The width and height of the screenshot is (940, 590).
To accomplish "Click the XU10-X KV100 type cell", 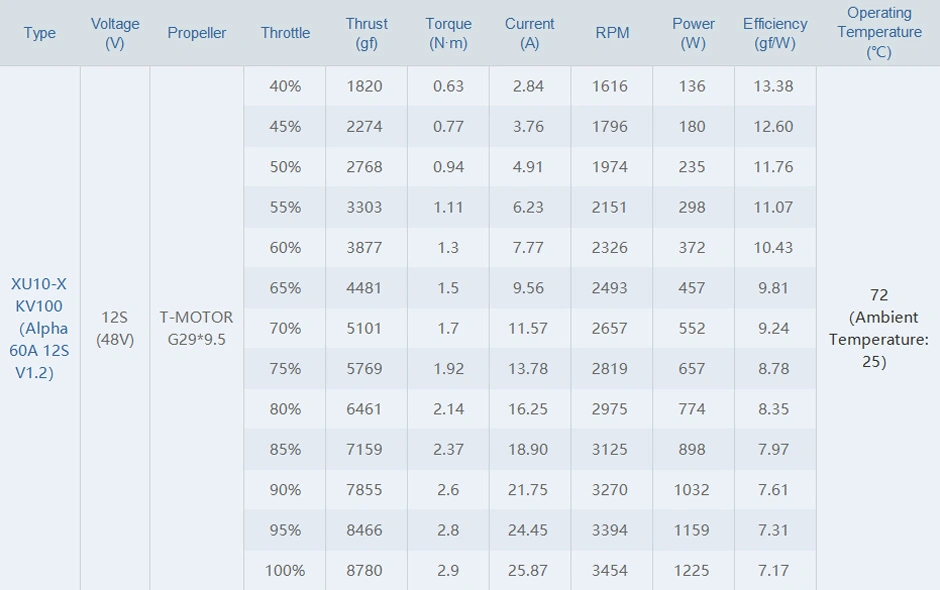I will click(40, 328).
